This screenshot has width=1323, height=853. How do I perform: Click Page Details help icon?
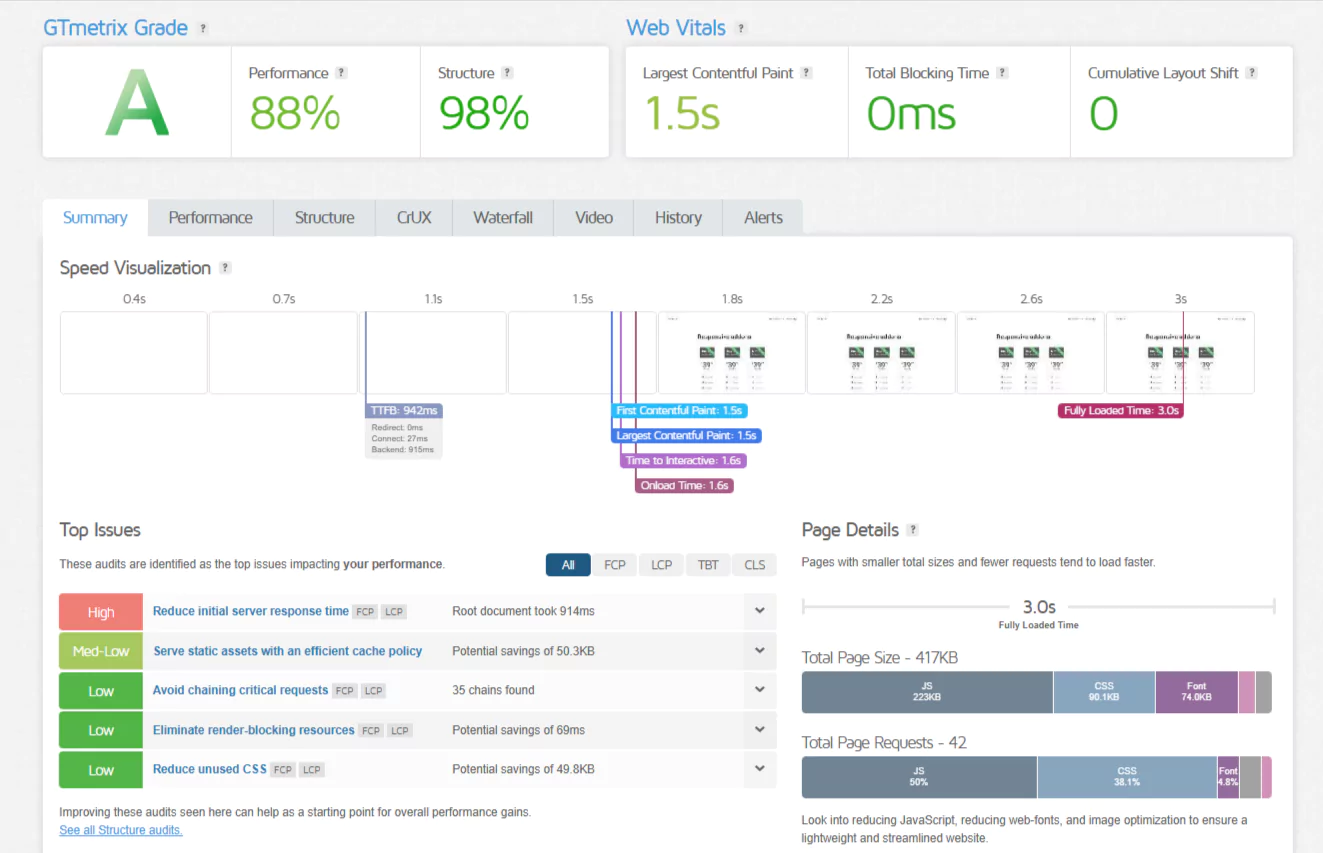pyautogui.click(x=912, y=530)
